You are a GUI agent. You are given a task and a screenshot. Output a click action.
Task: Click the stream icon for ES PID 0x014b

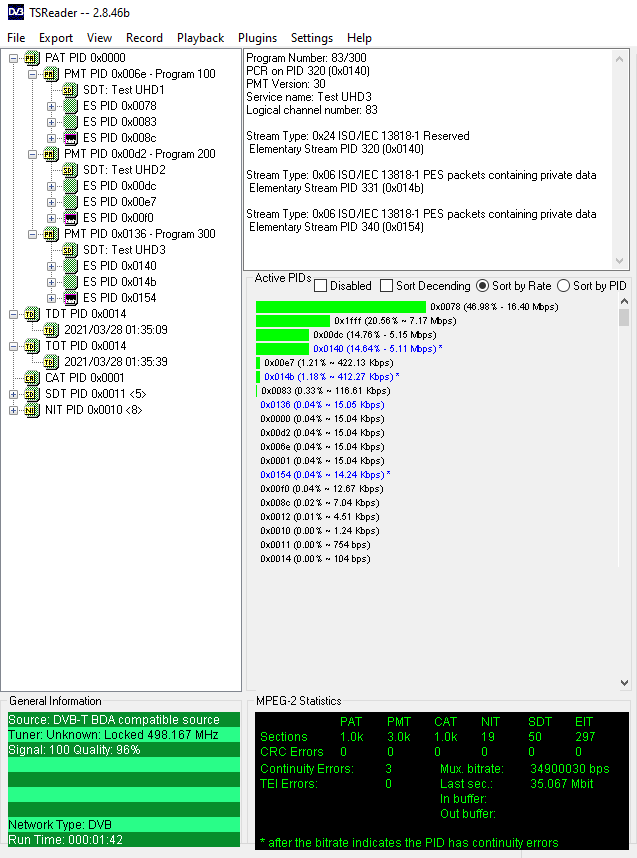70,282
